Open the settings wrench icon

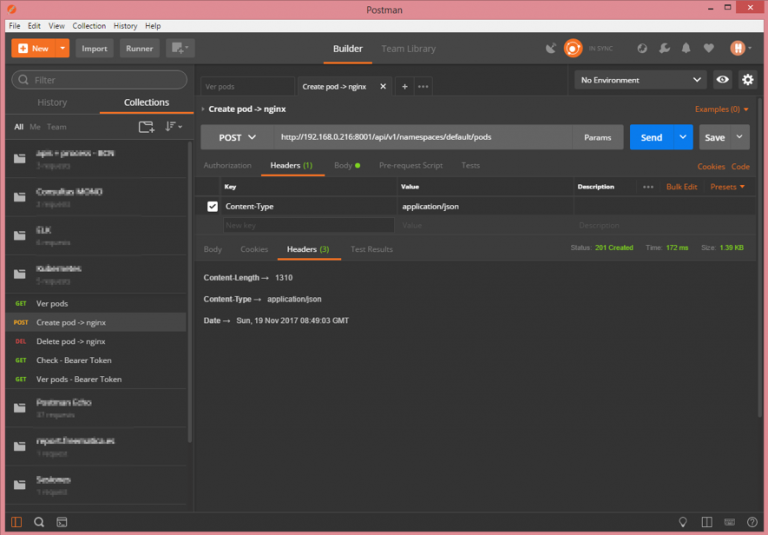click(664, 48)
